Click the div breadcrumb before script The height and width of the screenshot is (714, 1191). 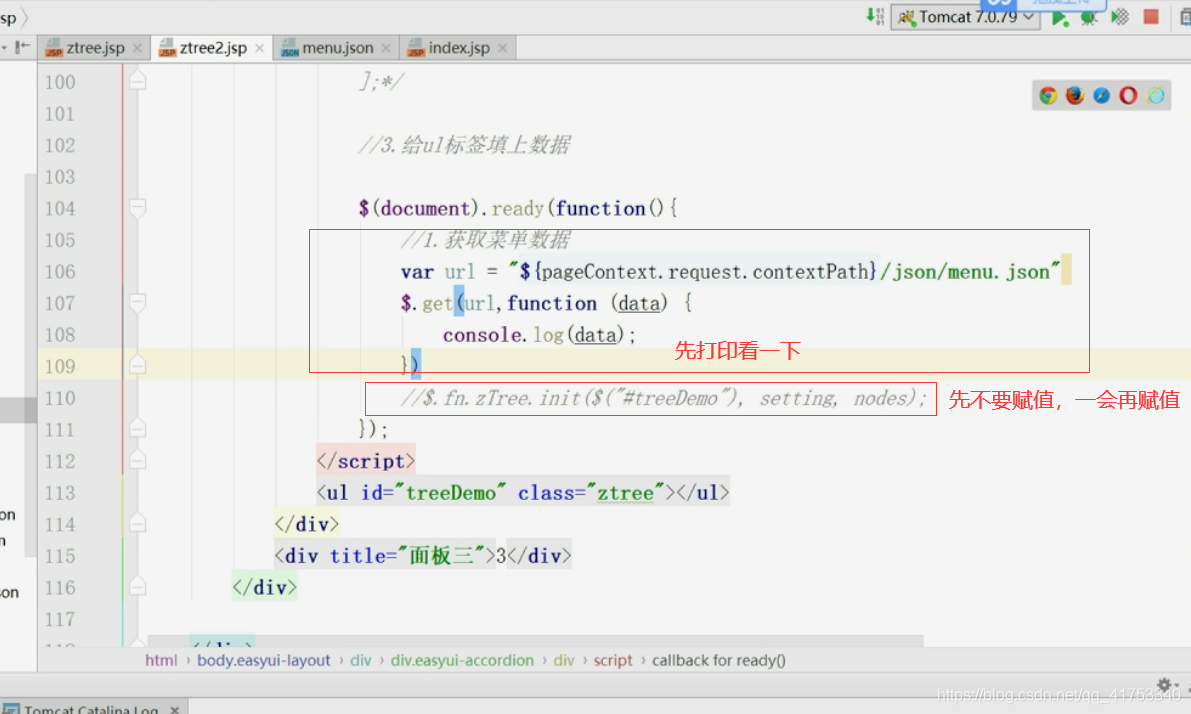(564, 660)
